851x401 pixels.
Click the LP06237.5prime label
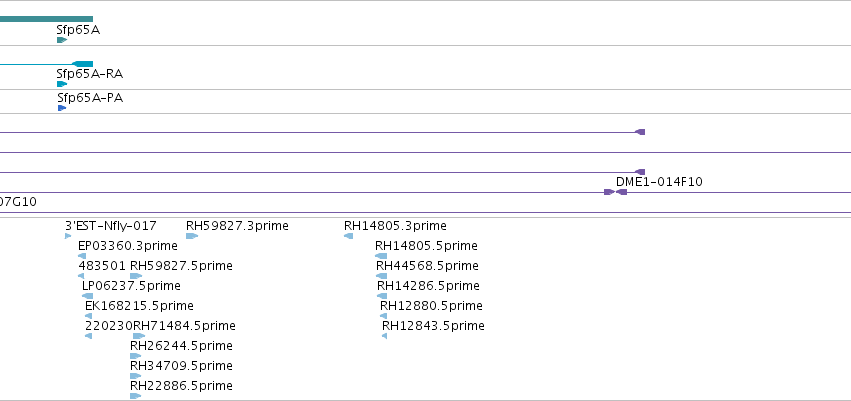[131, 285]
